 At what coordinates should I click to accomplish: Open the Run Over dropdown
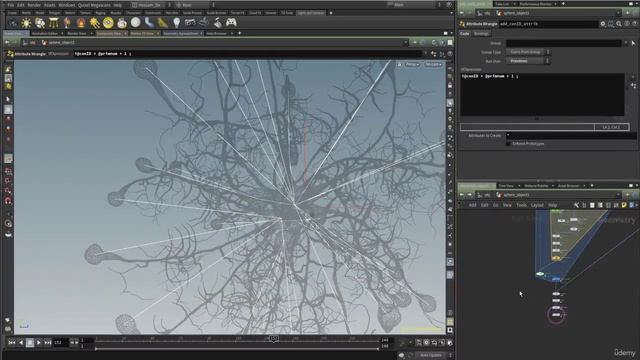(x=528, y=61)
